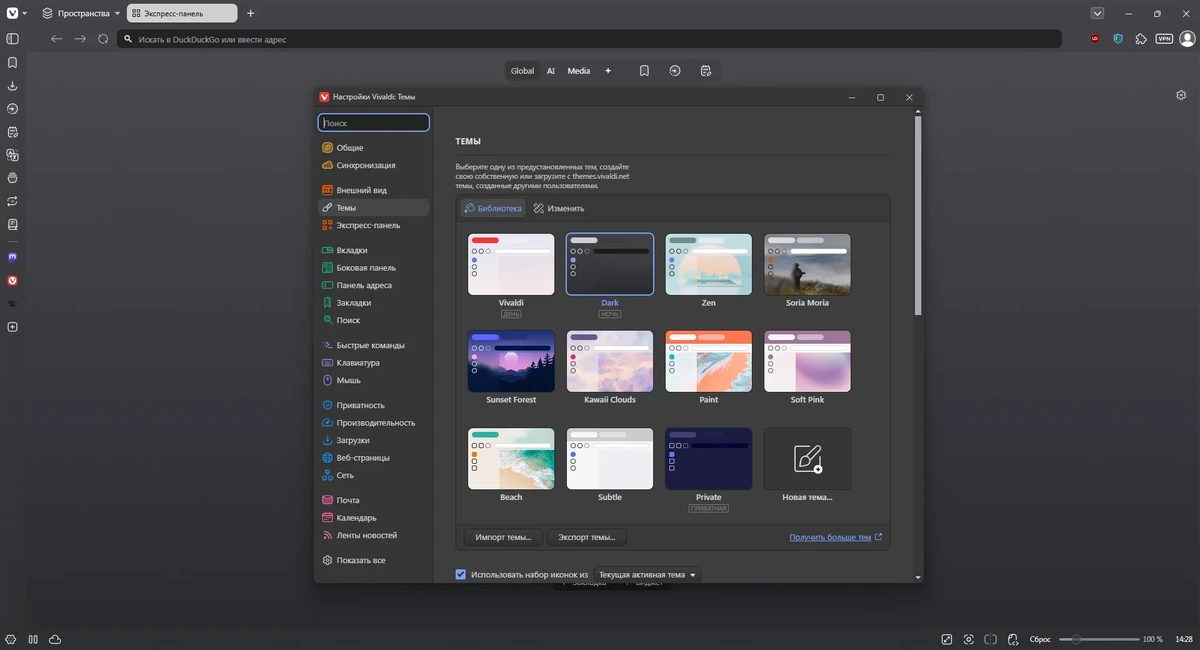Viewport: 1200px width, 650px height.
Task: Open the new tab with the plus button
Action: click(250, 14)
